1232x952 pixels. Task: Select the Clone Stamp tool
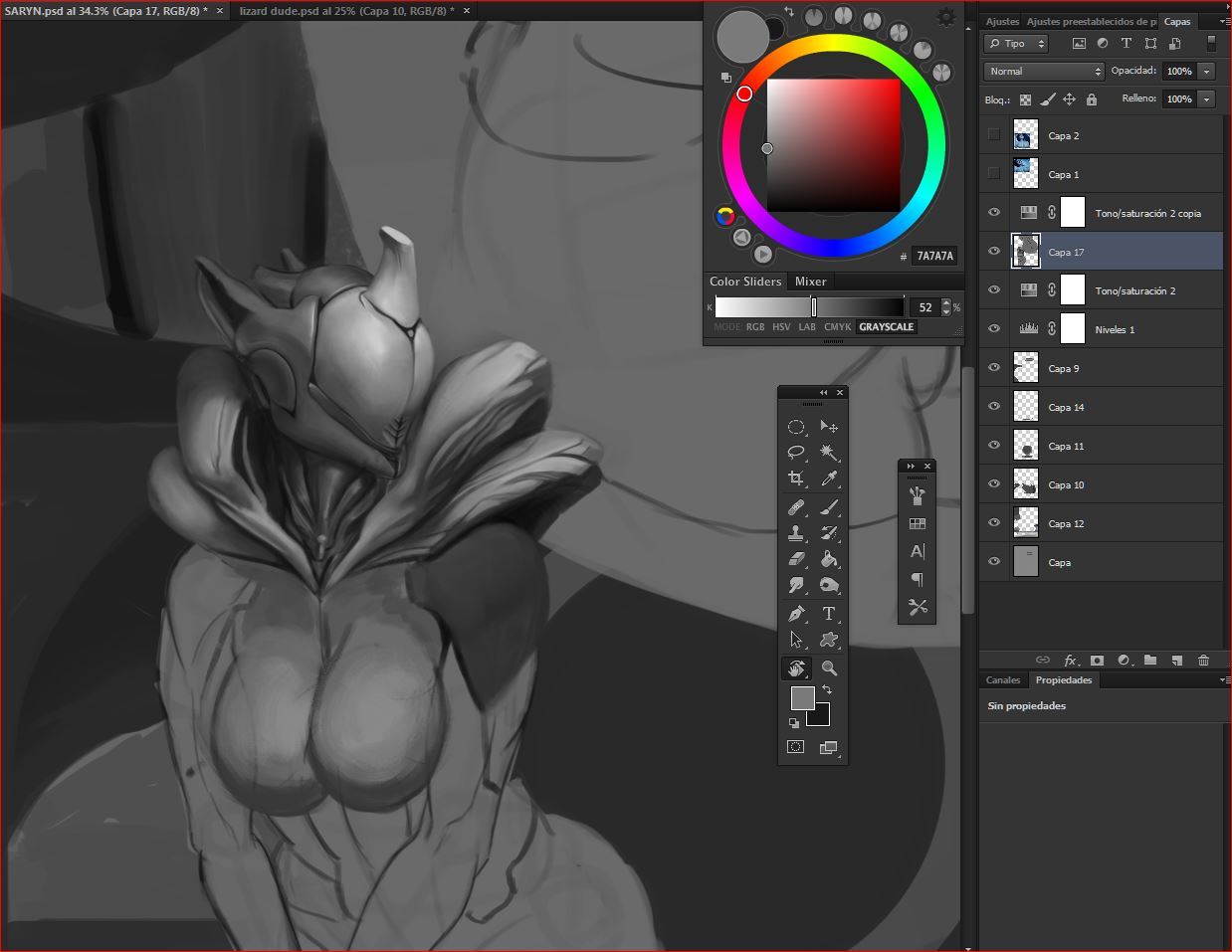point(796,534)
